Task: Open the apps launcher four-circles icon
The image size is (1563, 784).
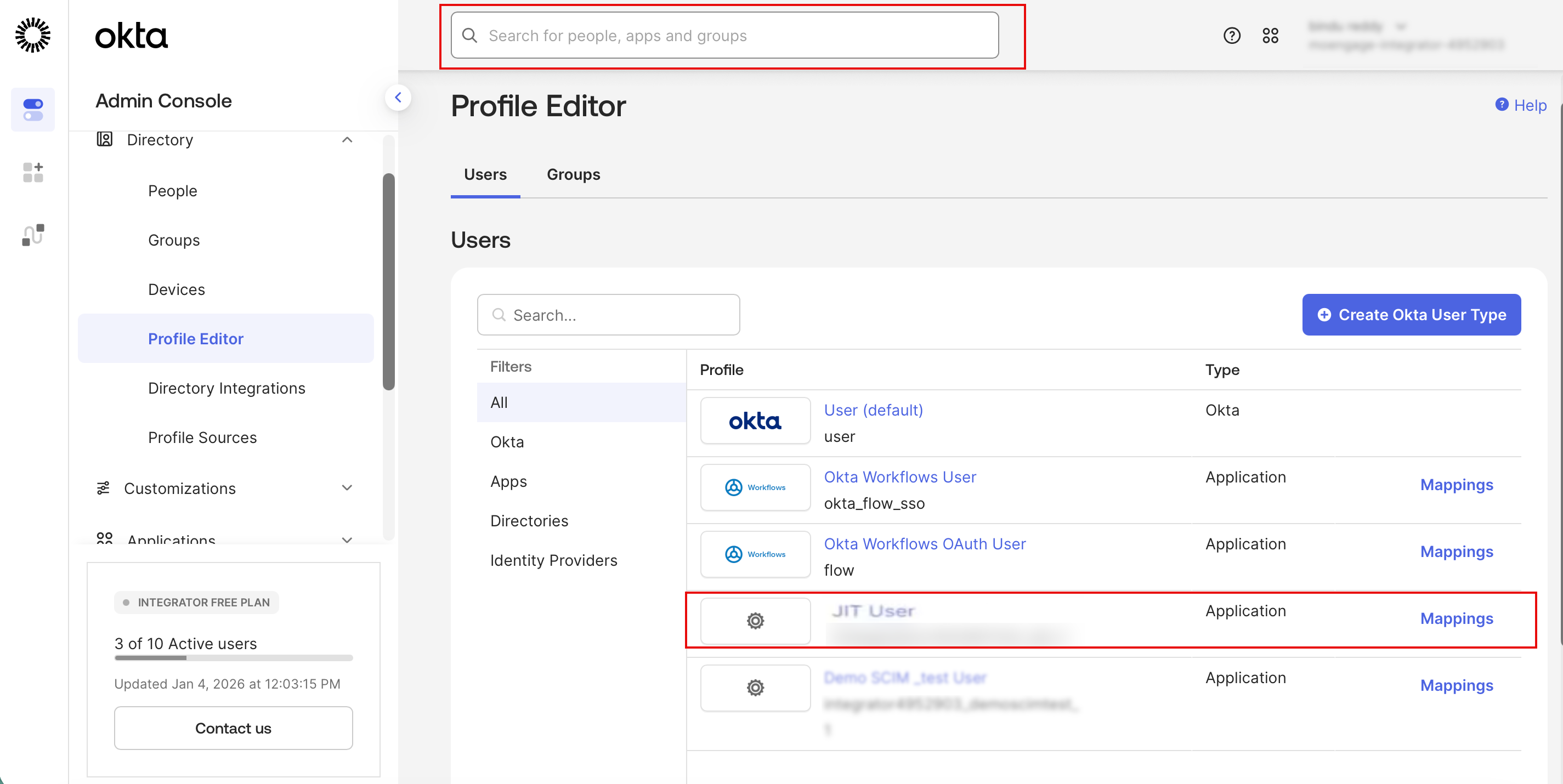Action: [1270, 36]
